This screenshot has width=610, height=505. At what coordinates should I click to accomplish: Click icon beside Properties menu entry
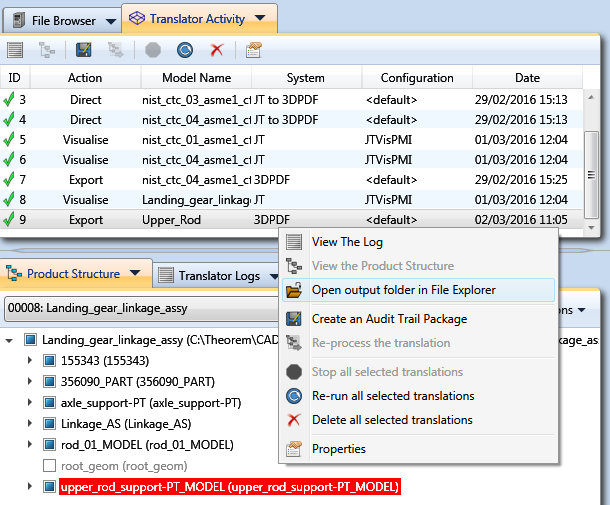tap(294, 449)
